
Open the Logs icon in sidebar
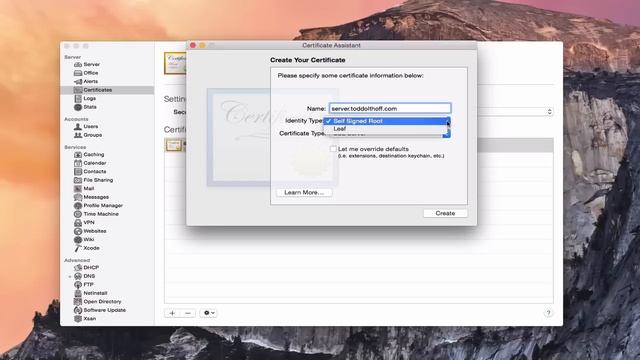(78, 98)
